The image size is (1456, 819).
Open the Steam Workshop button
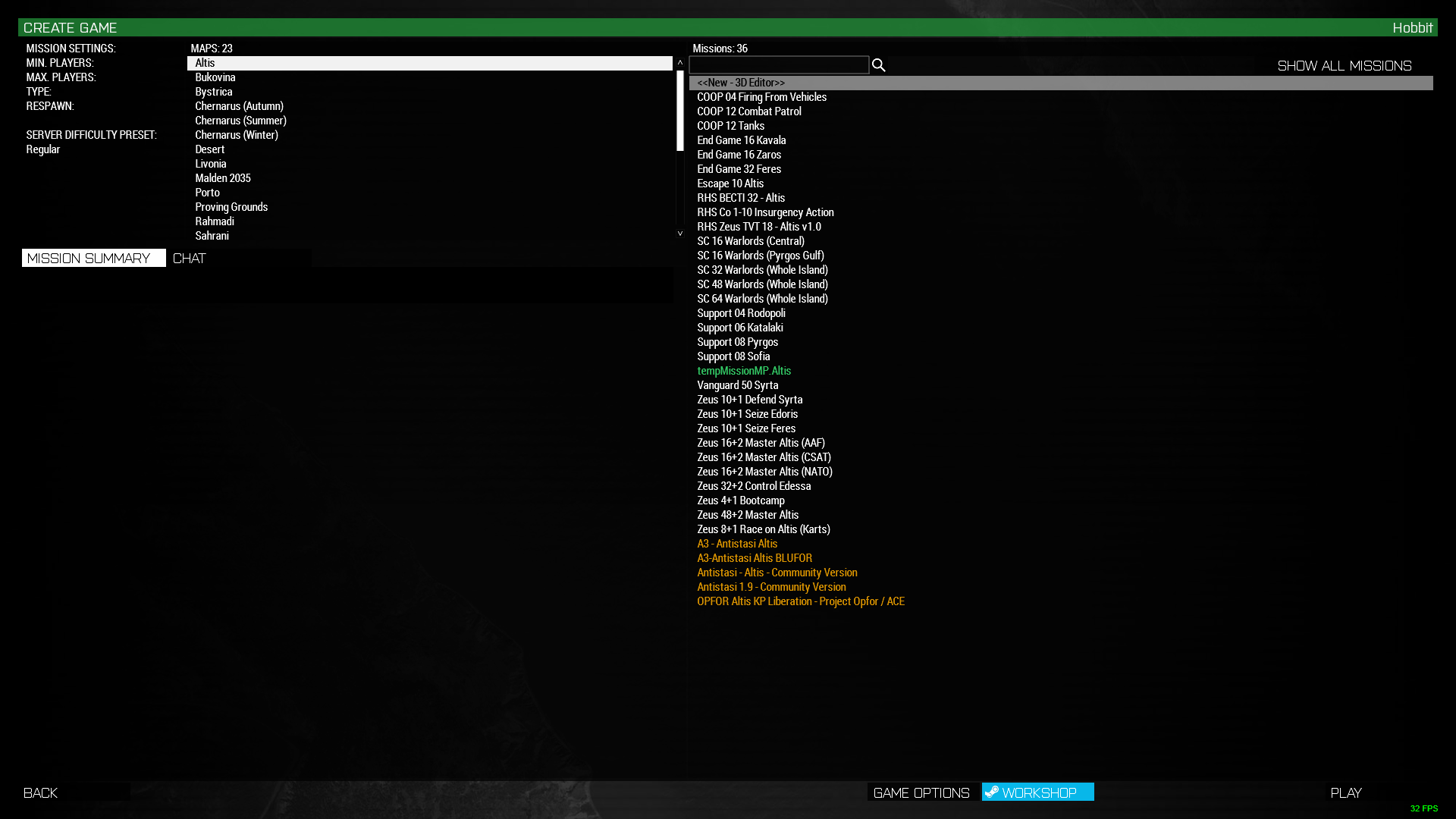(1037, 792)
